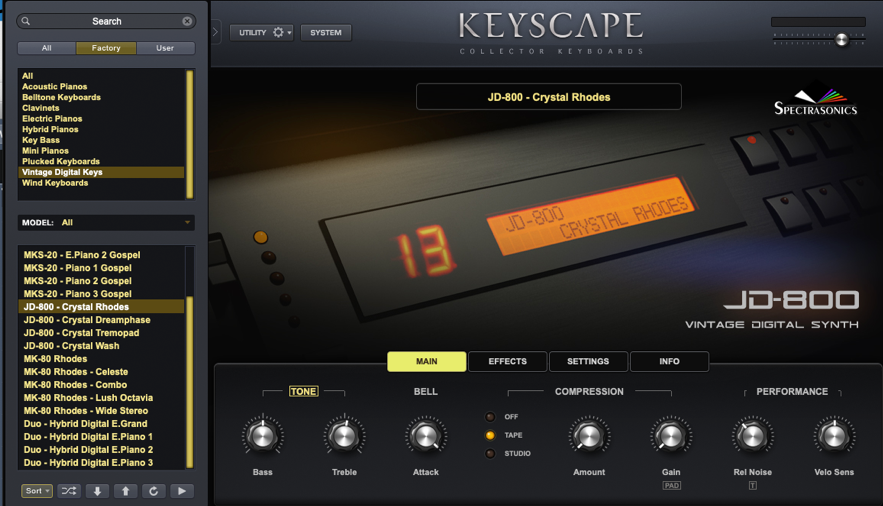Go to previous patch with up arrow
The width and height of the screenshot is (883, 506).
(126, 491)
